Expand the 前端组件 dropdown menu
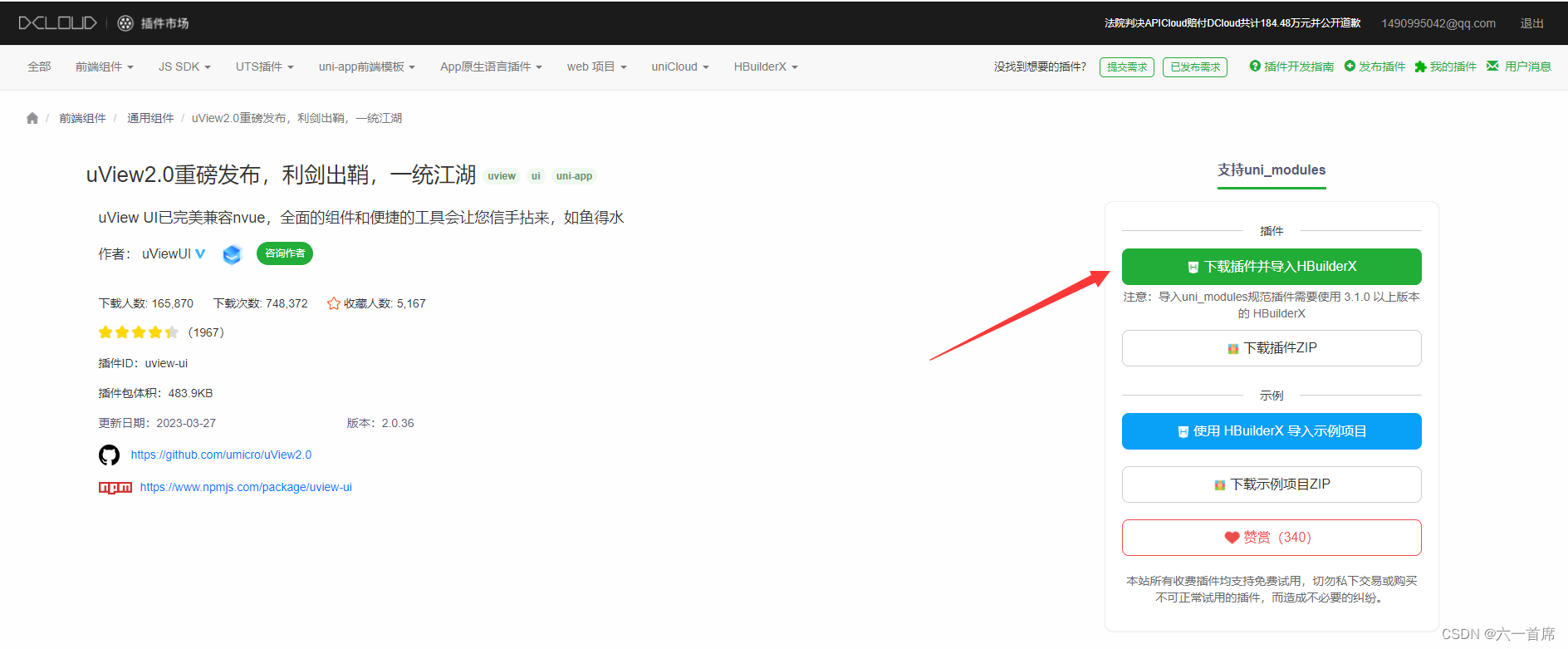This screenshot has width=1568, height=649. [x=105, y=66]
